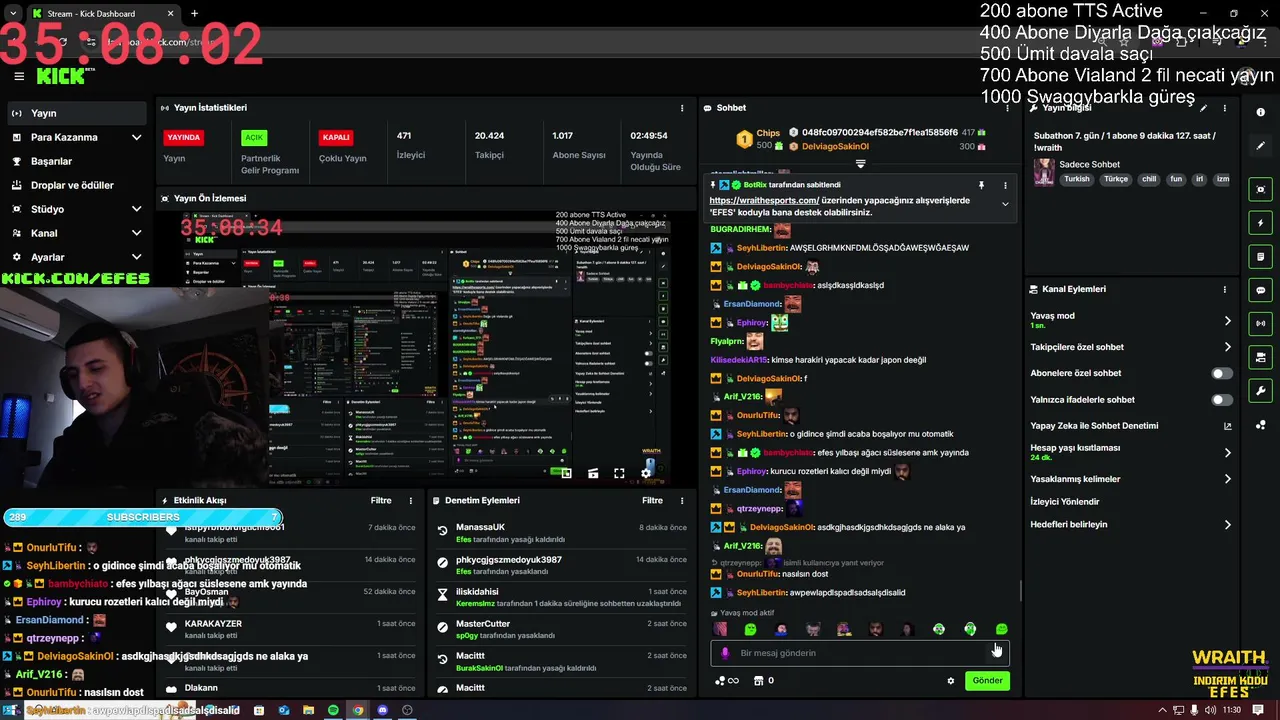Toggle the channel actions panel icon
Image resolution: width=1280 pixels, height=720 pixels.
1261,357
